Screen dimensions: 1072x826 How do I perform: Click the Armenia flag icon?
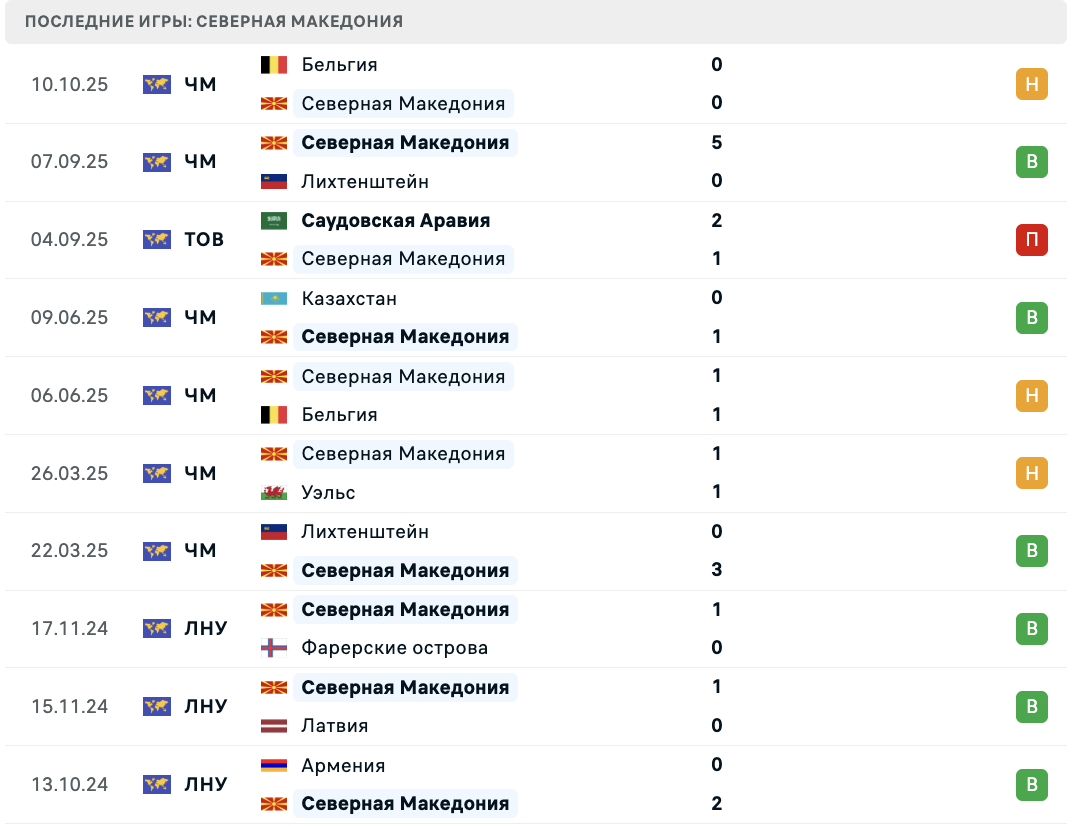pos(274,766)
